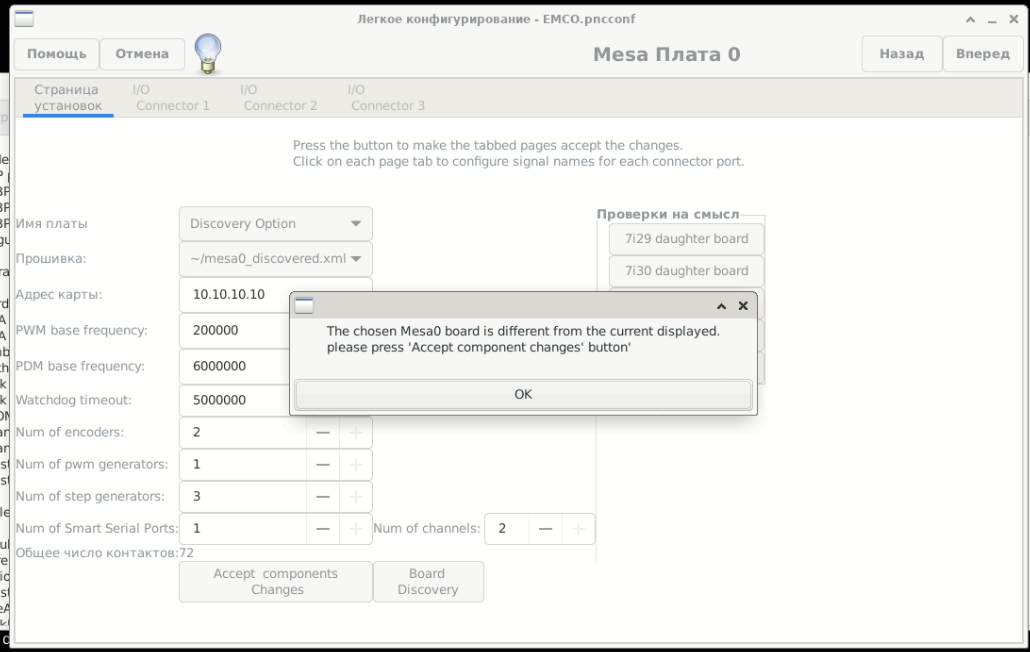Close the warning dialog with X

coord(743,306)
